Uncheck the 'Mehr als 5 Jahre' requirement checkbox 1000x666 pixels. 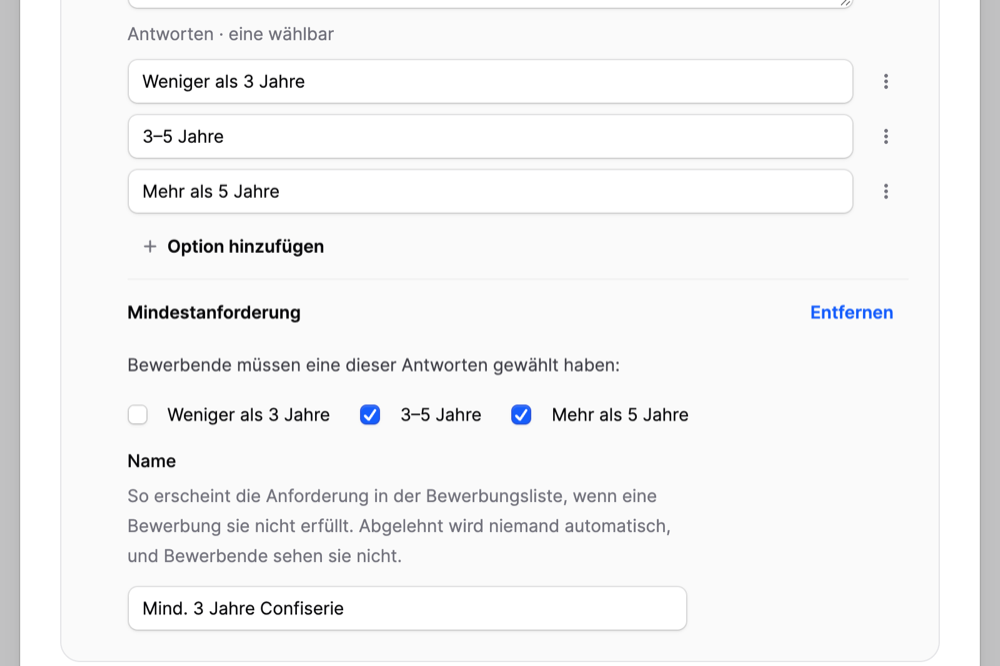click(x=521, y=415)
